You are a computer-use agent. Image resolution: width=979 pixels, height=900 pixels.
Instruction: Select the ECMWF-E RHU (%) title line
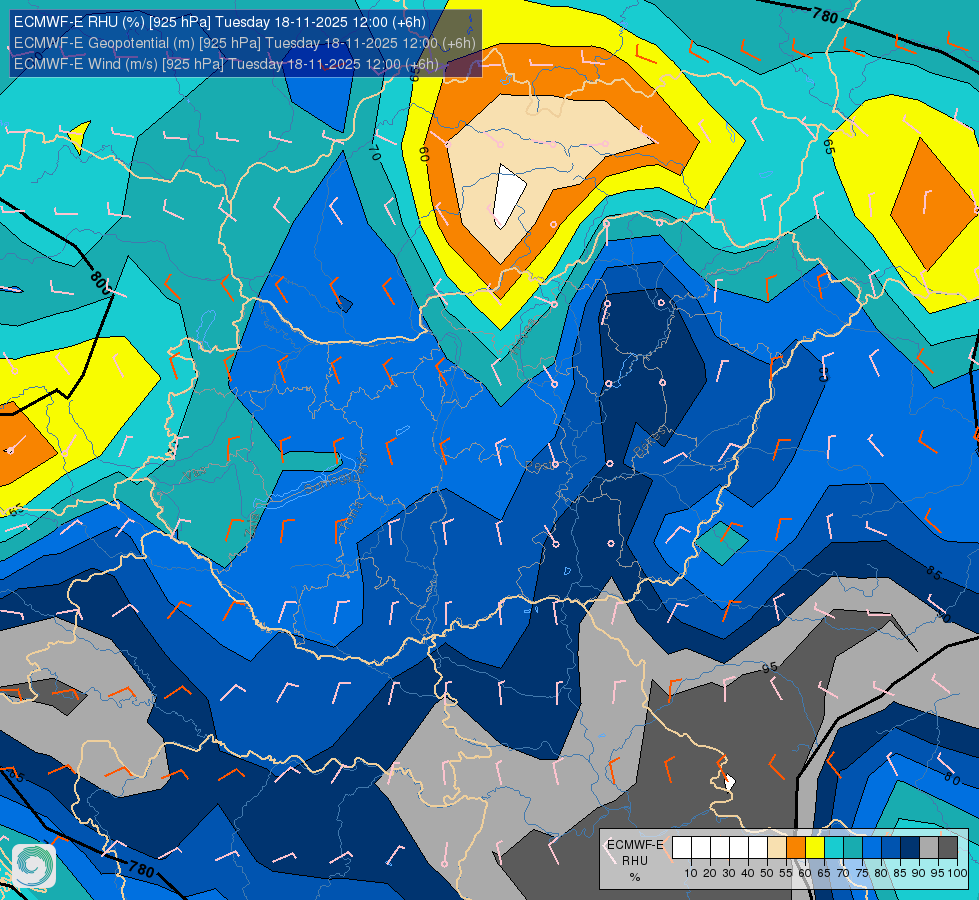point(220,22)
